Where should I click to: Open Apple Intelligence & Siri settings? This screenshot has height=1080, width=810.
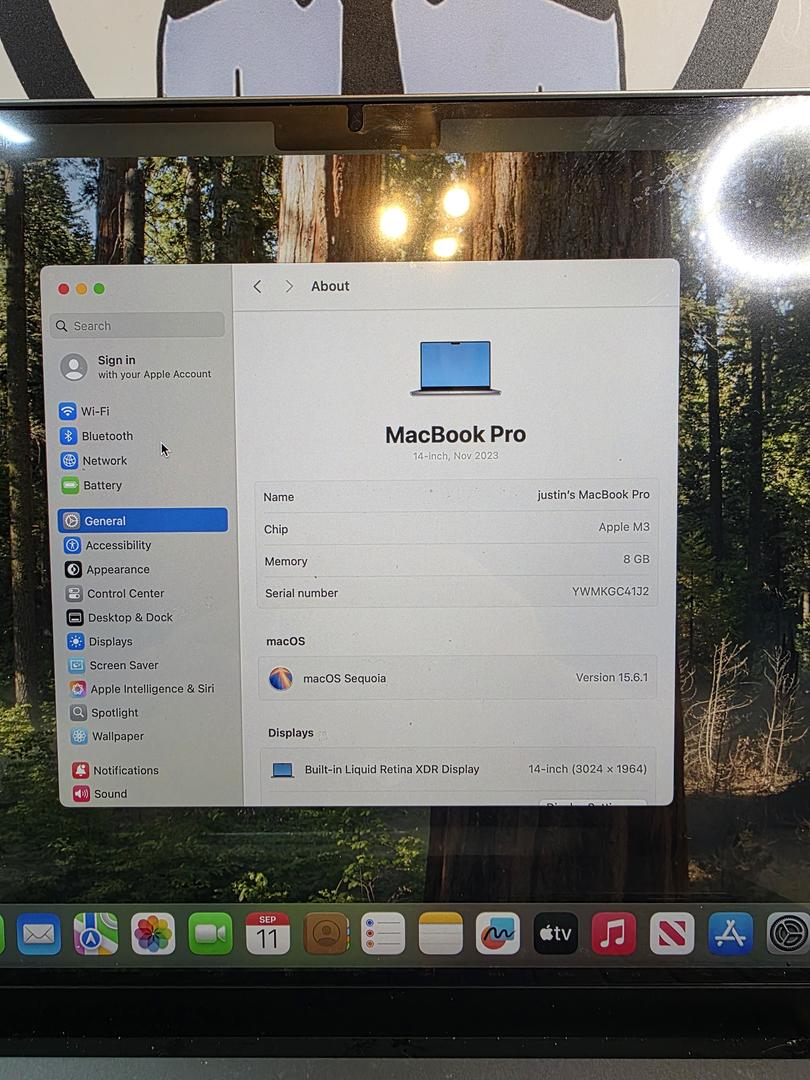[x=142, y=689]
